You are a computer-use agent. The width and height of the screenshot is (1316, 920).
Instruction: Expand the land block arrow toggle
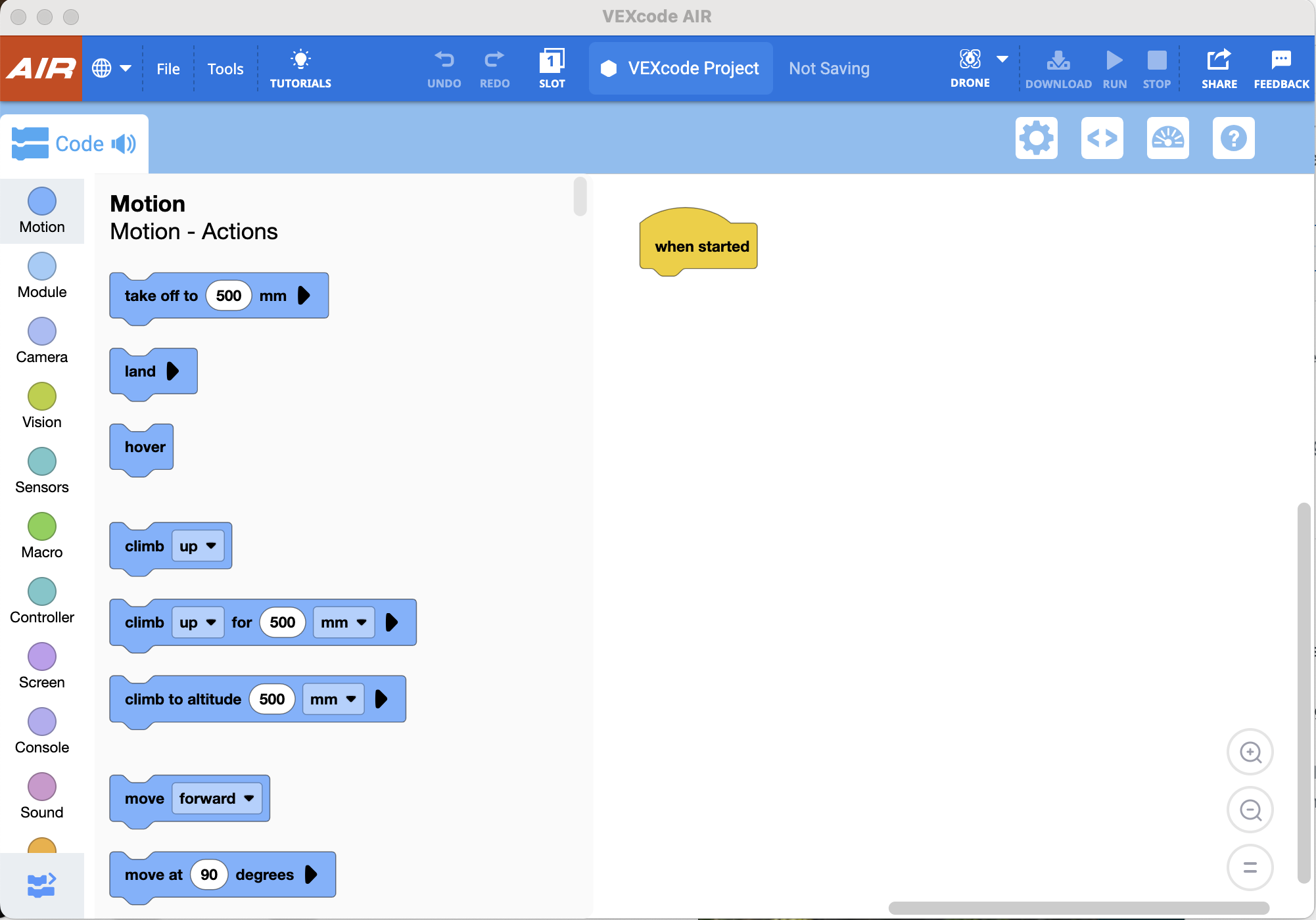pos(173,371)
